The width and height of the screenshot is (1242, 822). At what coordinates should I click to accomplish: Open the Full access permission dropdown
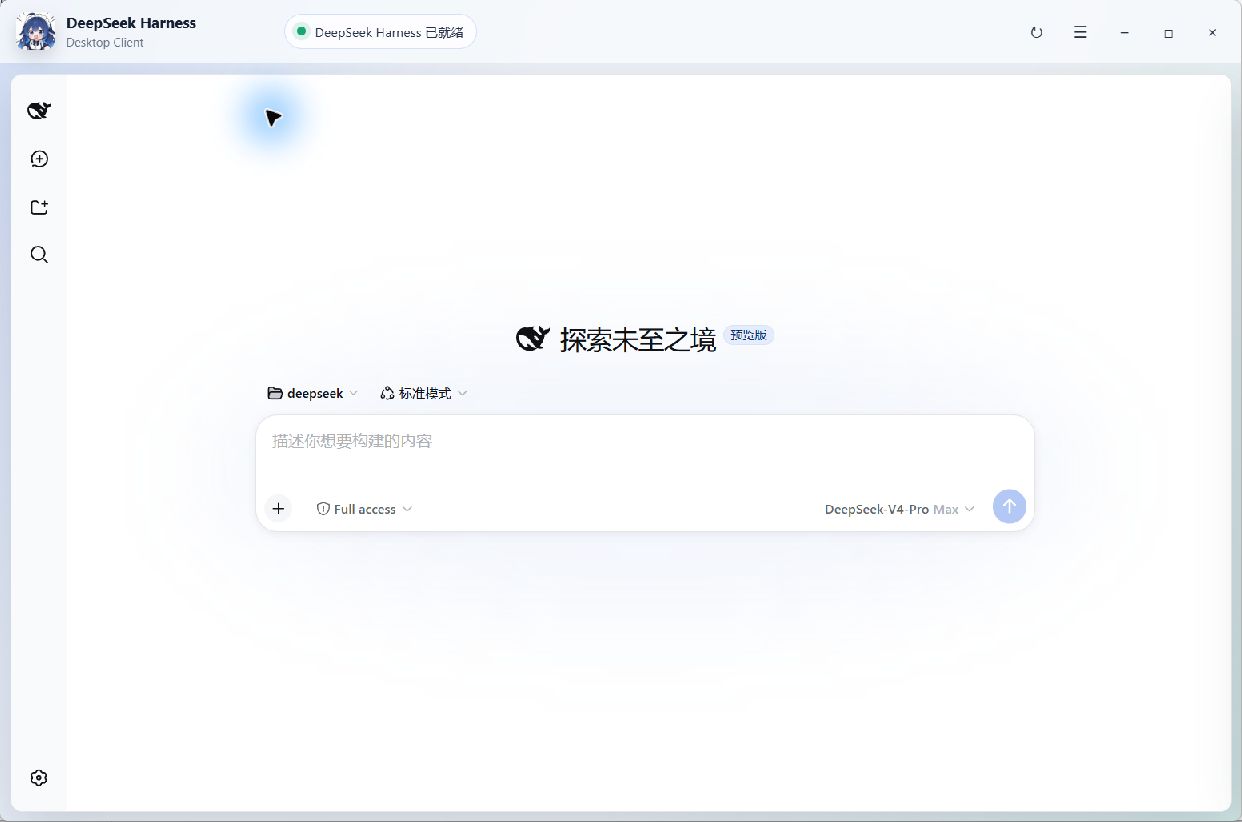tap(364, 509)
